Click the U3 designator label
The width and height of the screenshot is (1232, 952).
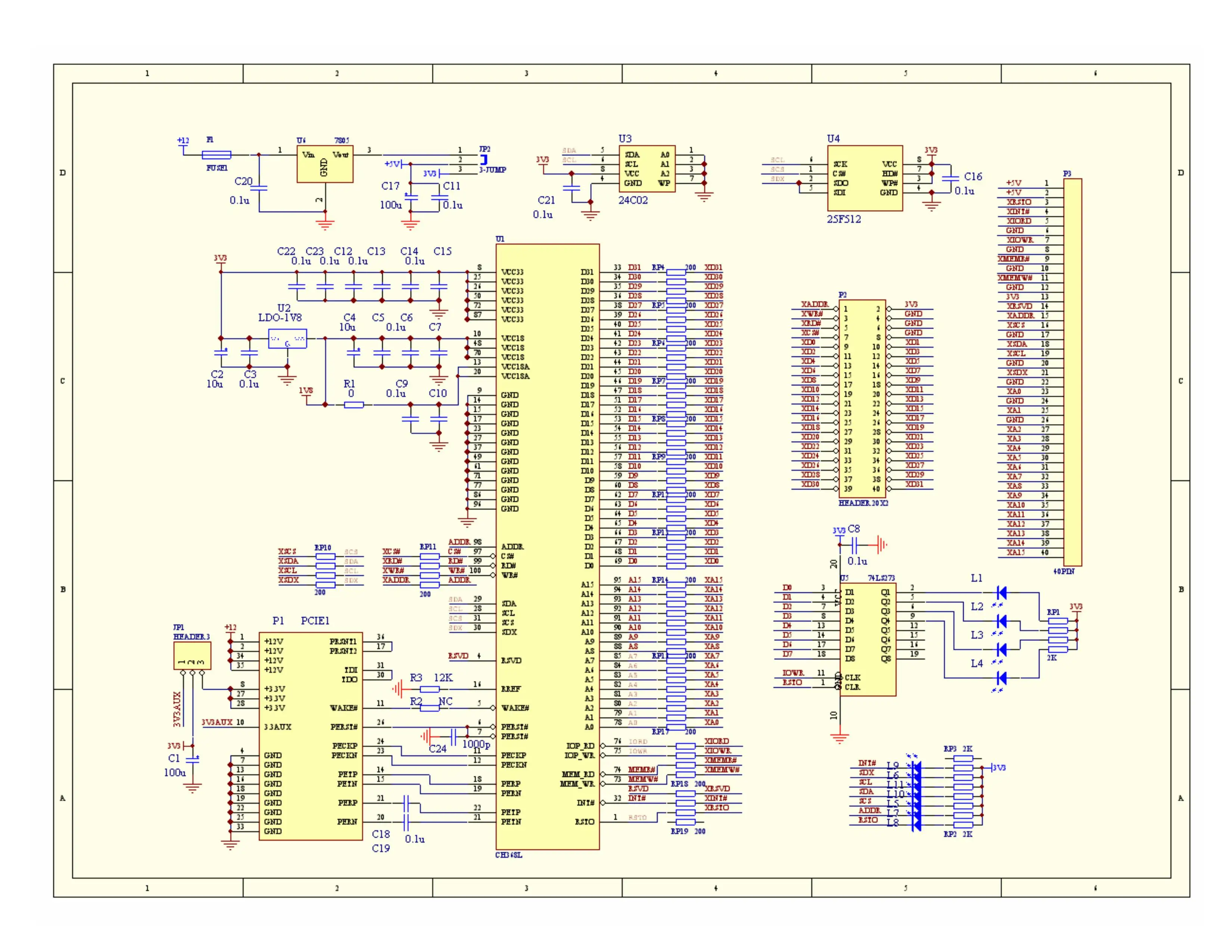coord(625,139)
